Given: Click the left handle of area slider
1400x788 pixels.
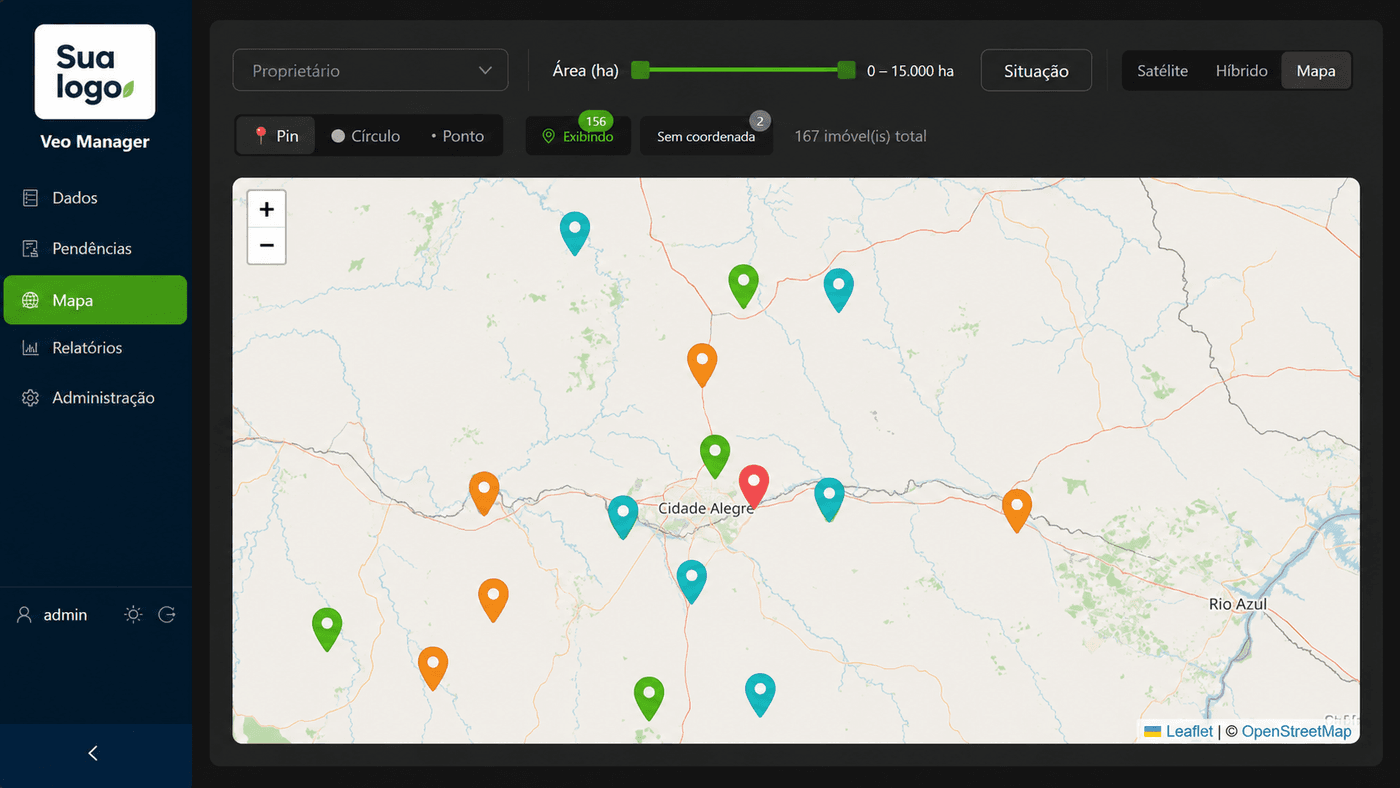Looking at the screenshot, I should pyautogui.click(x=641, y=70).
